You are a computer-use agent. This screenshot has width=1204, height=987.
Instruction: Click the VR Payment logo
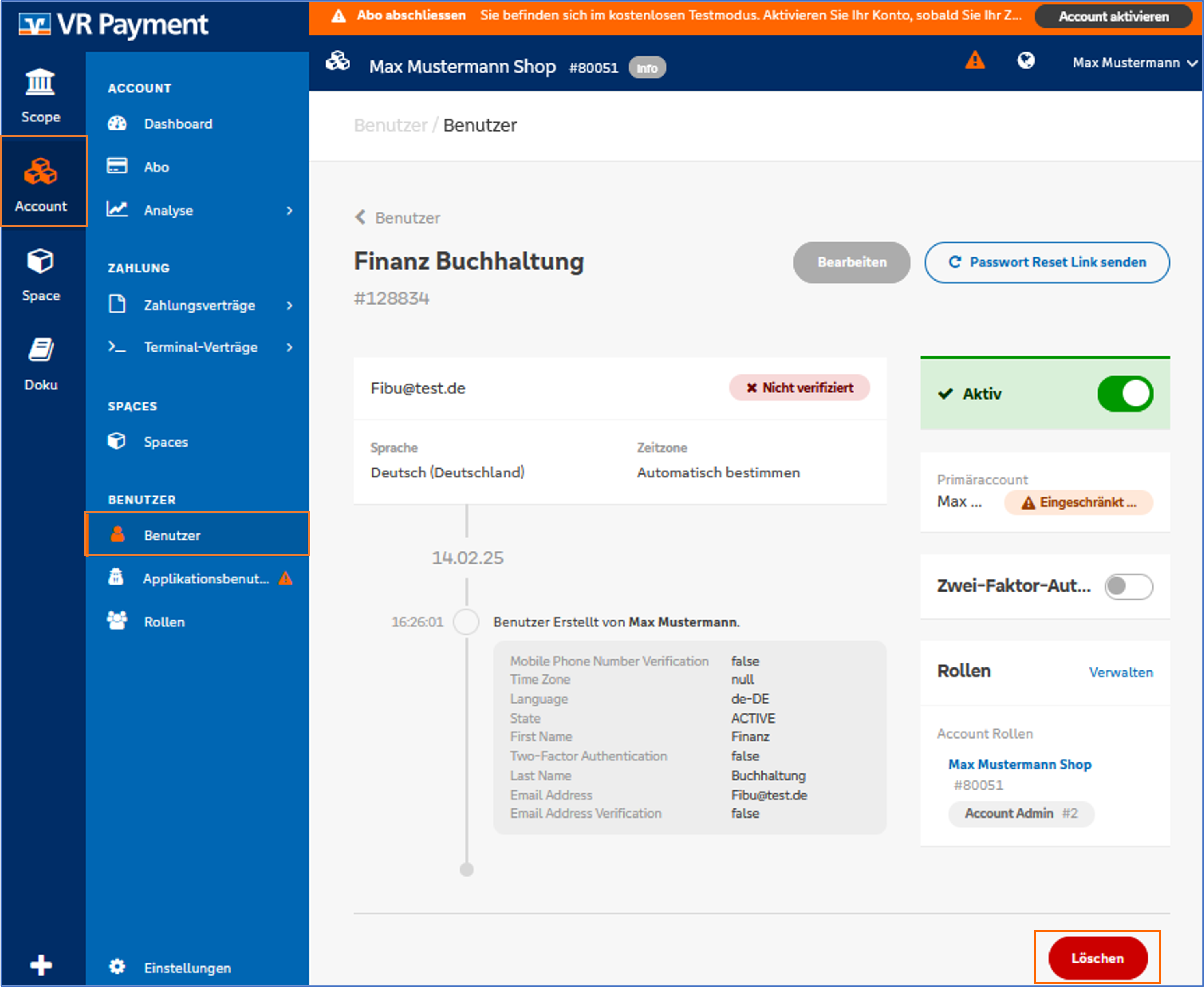pos(113,24)
